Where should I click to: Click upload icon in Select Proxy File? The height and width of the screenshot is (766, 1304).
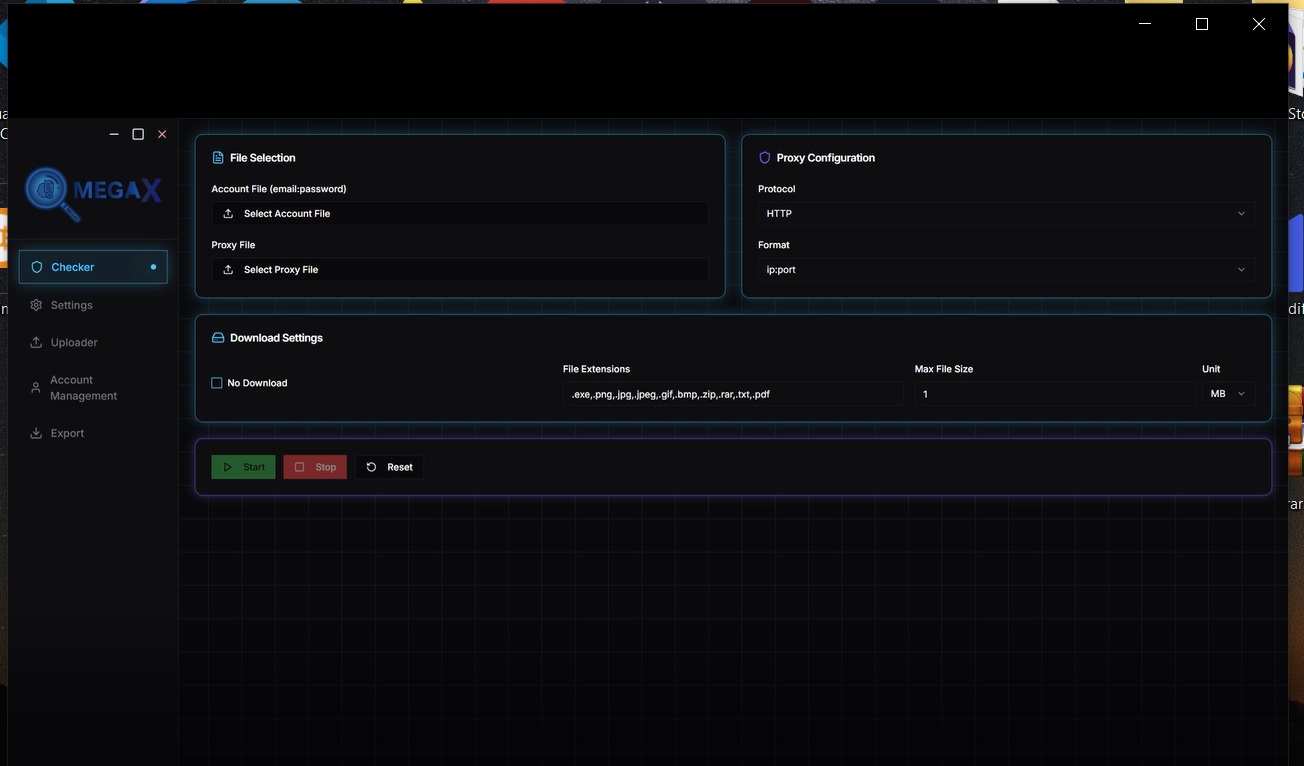[228, 270]
